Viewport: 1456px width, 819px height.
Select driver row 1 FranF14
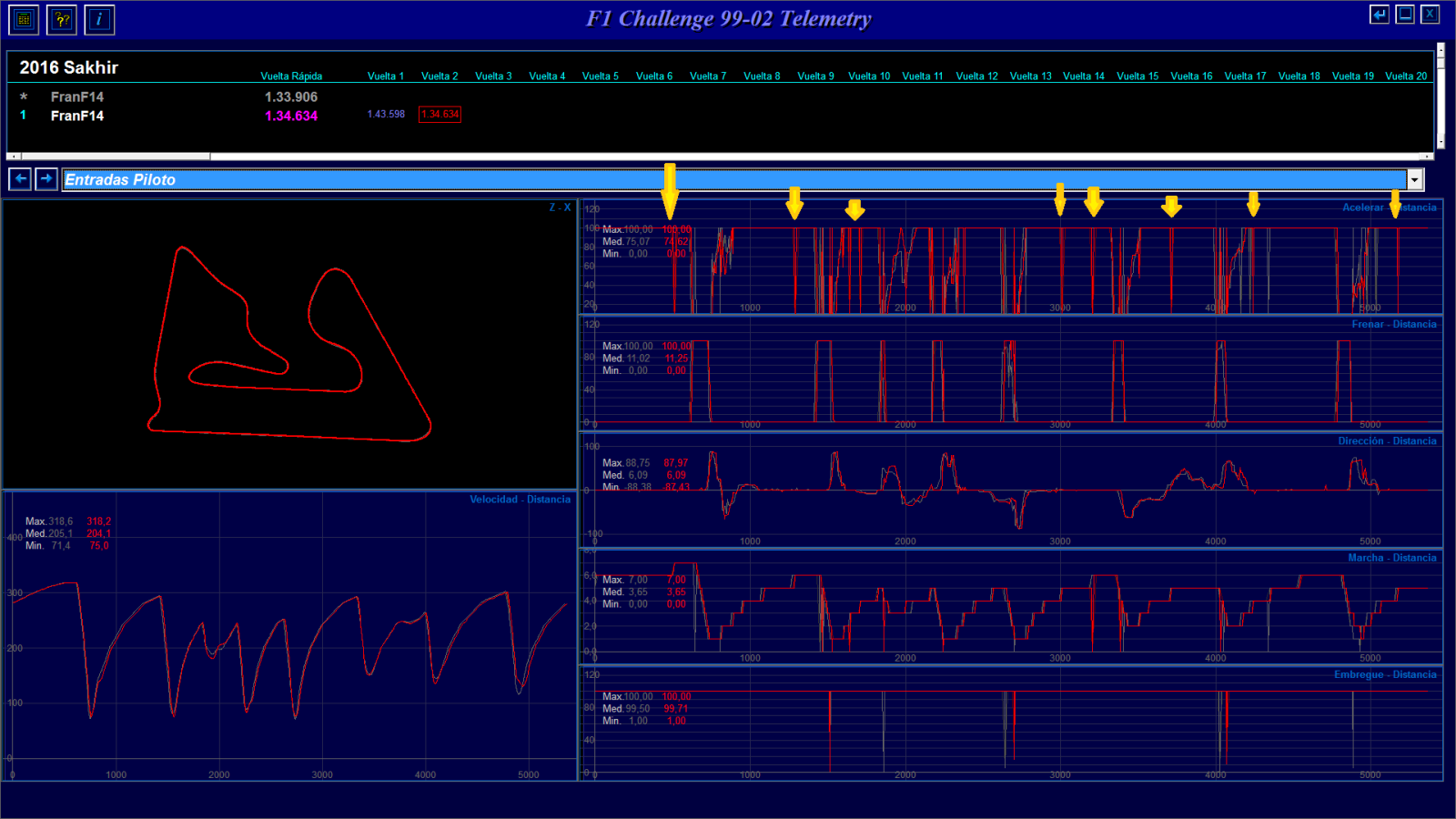[77, 116]
